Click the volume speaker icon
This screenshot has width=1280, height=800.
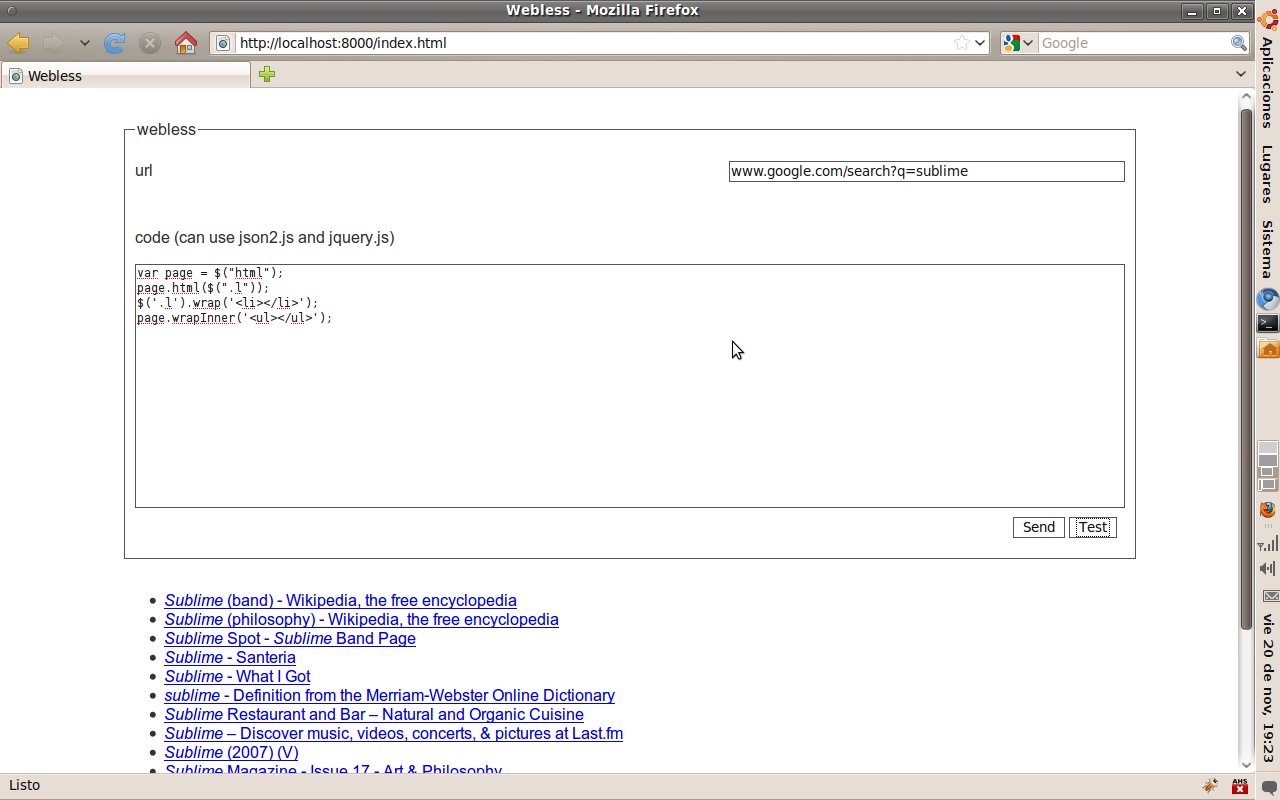(1268, 568)
